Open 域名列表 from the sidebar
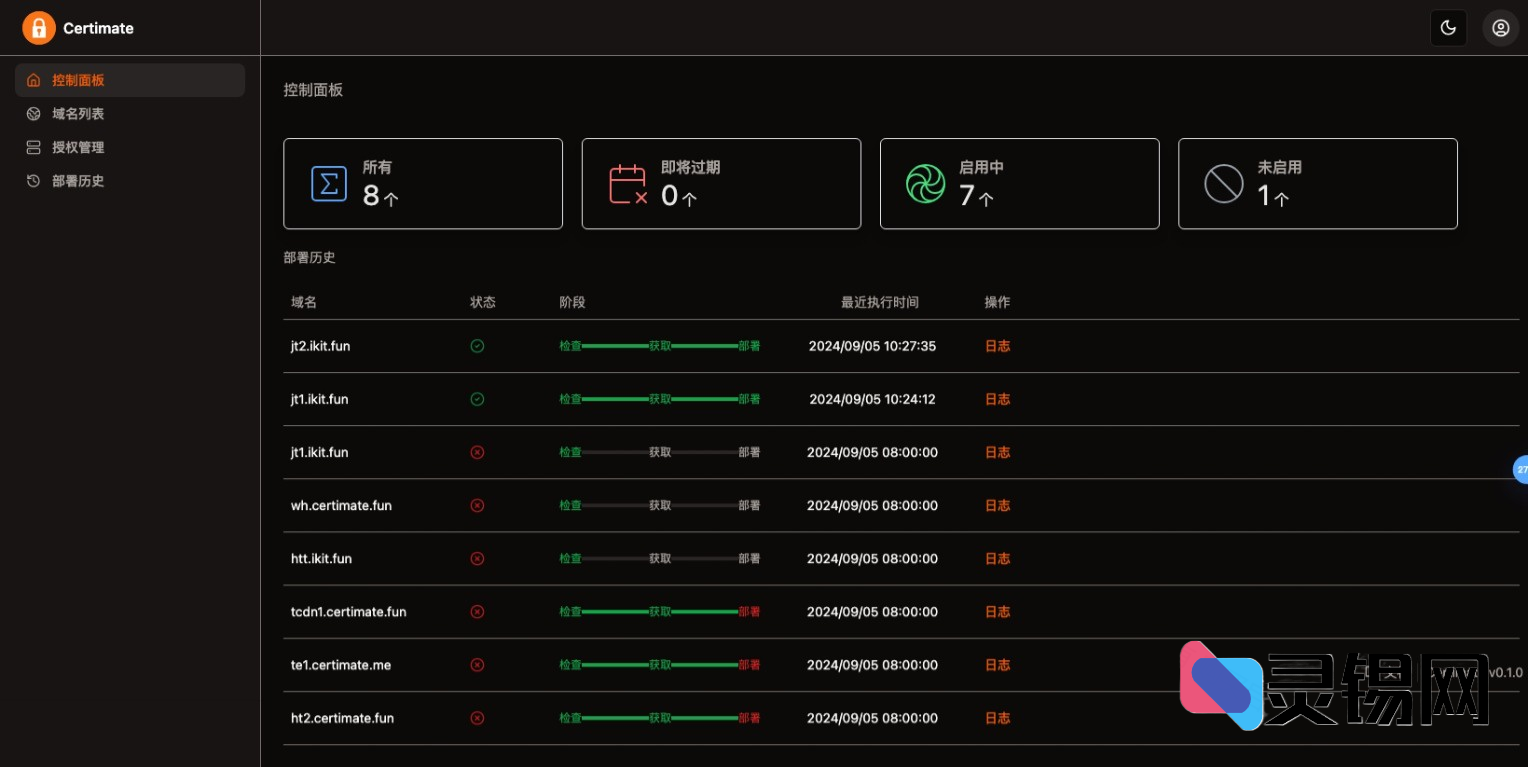1528x767 pixels. (x=78, y=114)
